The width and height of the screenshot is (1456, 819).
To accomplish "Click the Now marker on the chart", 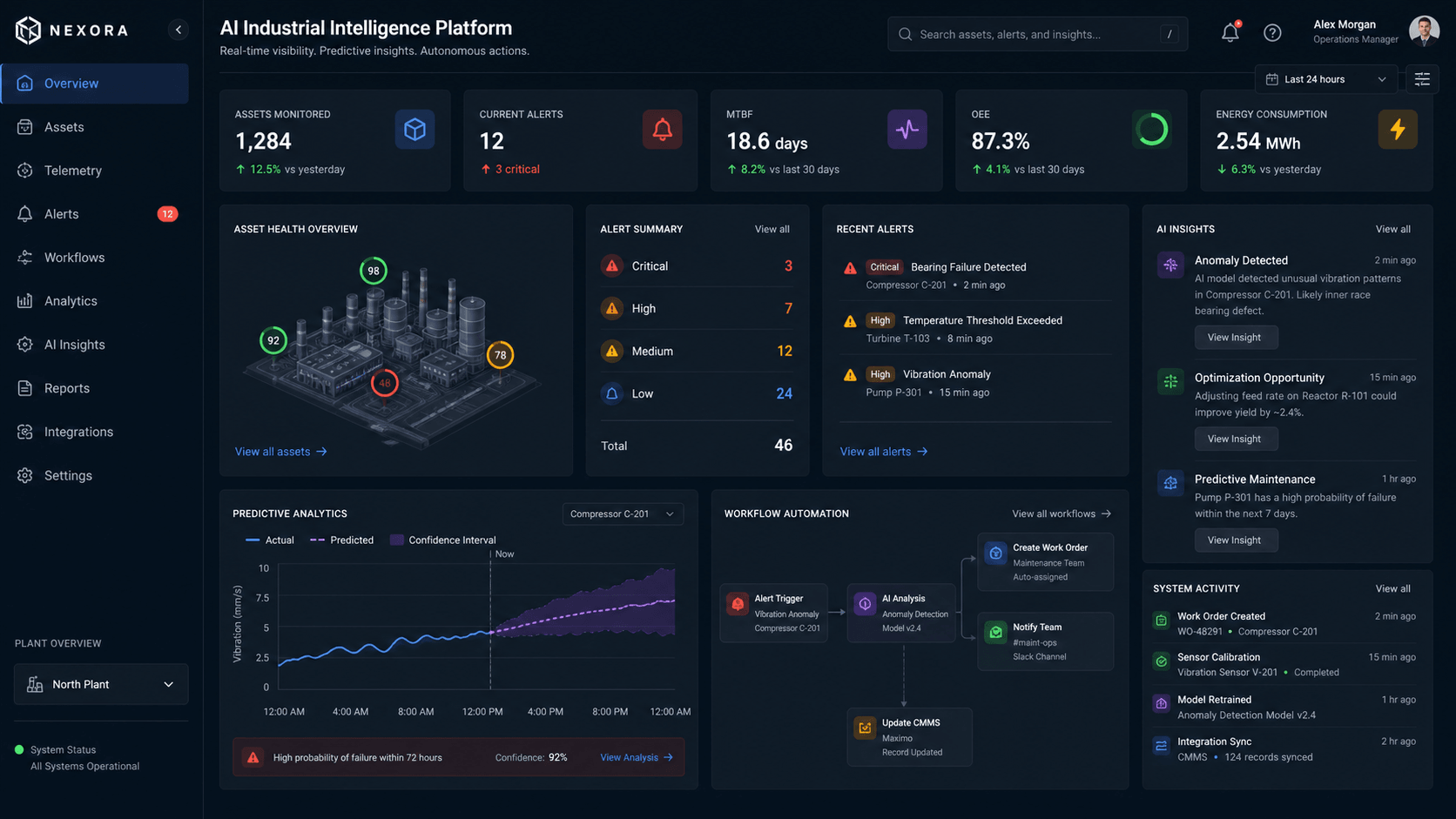I will (x=504, y=554).
